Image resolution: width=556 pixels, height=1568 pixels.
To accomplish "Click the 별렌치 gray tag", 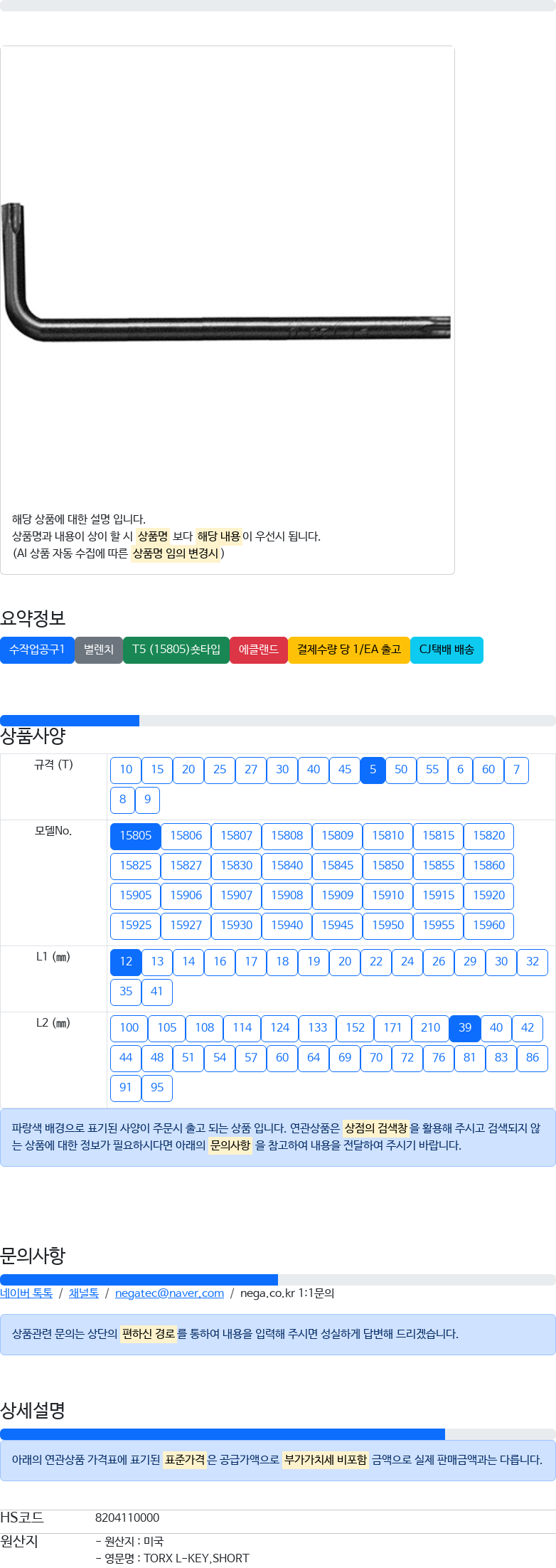I will (x=99, y=650).
